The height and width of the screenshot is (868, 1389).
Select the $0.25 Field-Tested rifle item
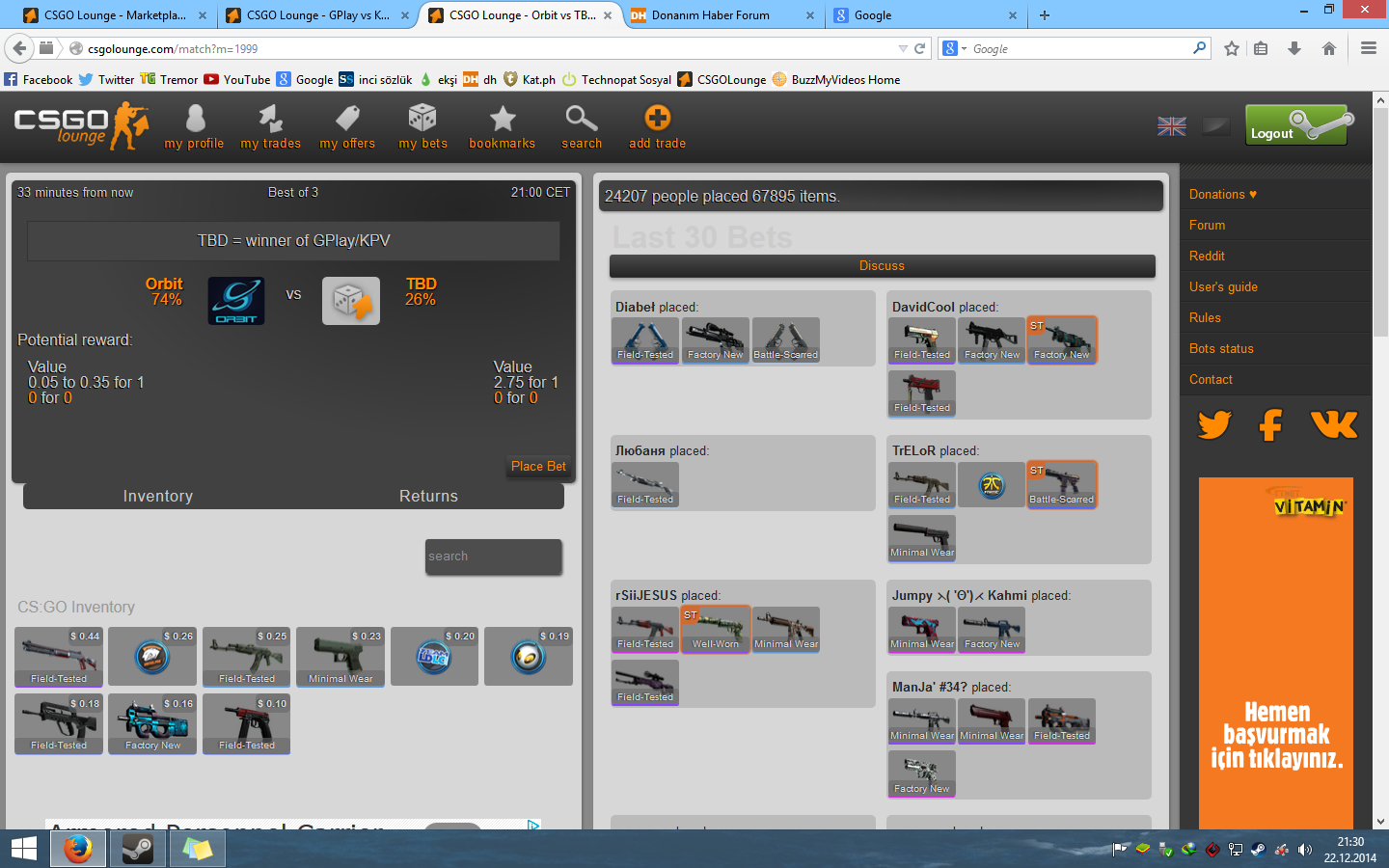pyautogui.click(x=247, y=657)
